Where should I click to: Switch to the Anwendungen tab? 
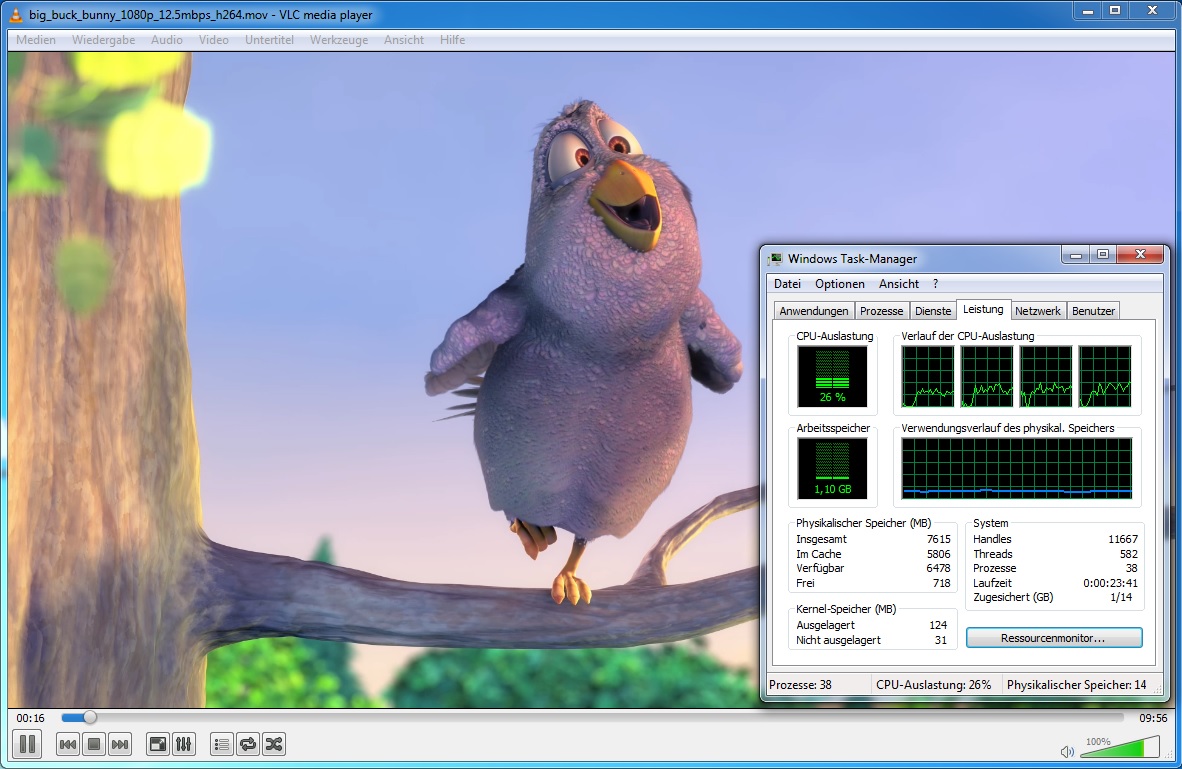pyautogui.click(x=813, y=311)
